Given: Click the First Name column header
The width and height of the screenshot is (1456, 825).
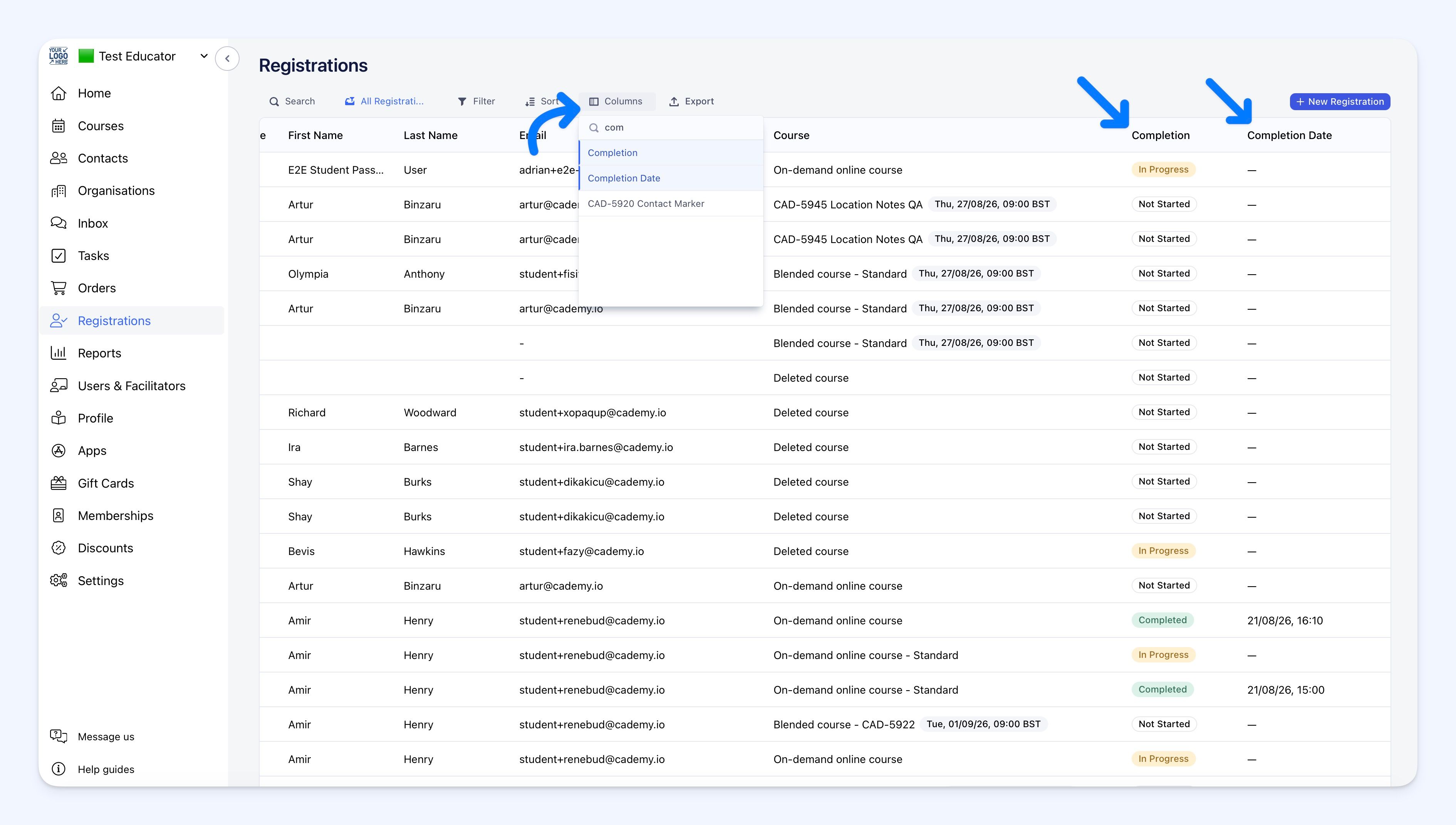Looking at the screenshot, I should (315, 136).
